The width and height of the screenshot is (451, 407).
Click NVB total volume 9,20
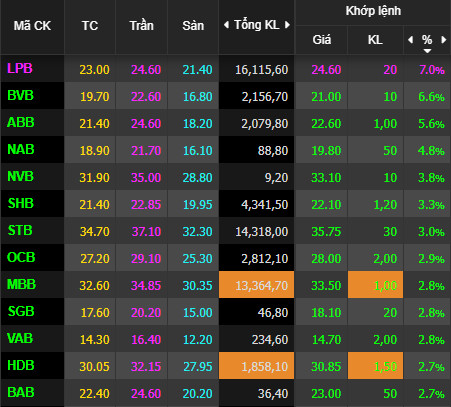click(x=276, y=178)
